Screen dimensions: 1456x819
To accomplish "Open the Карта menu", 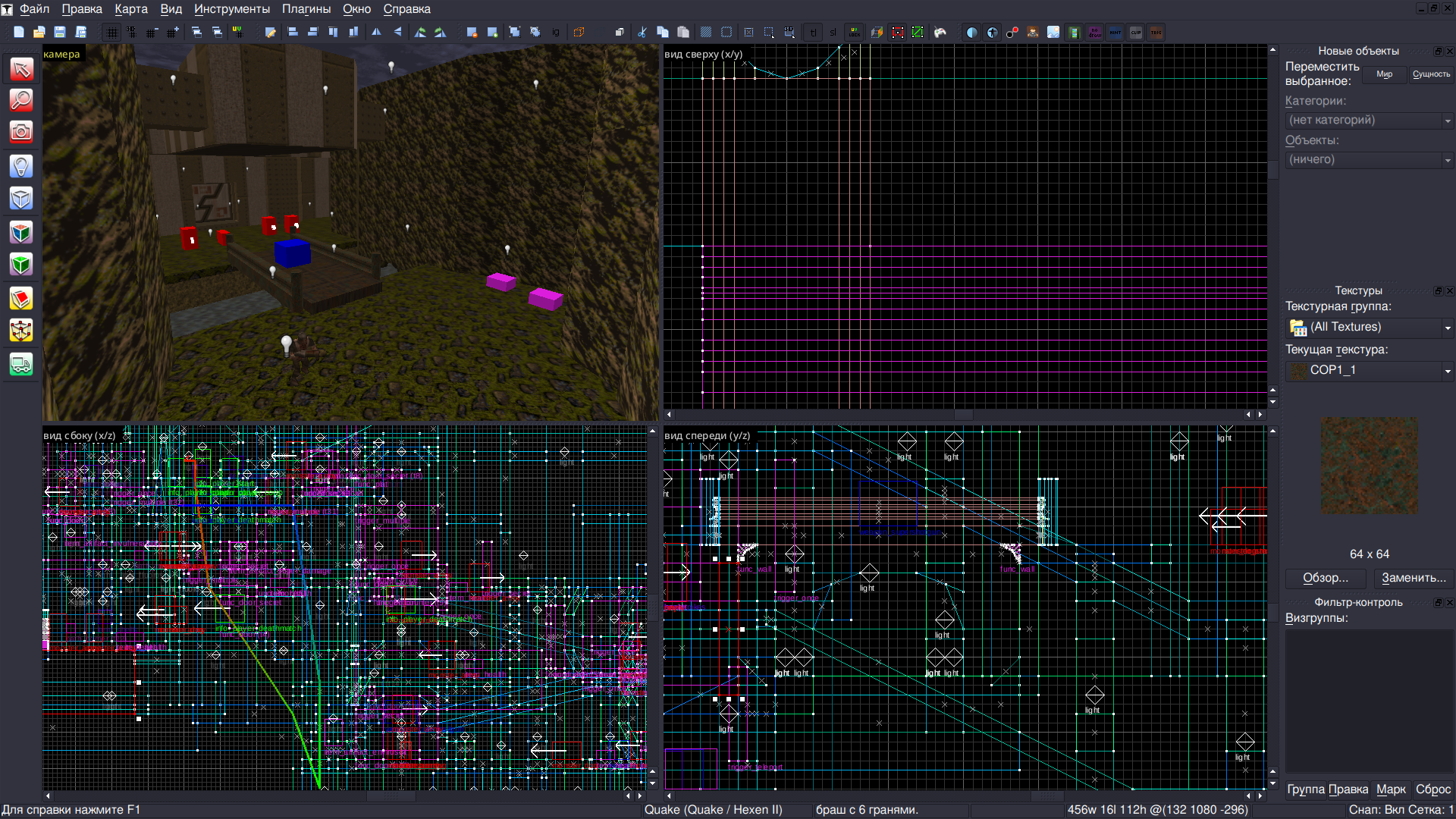I will pyautogui.click(x=131, y=9).
